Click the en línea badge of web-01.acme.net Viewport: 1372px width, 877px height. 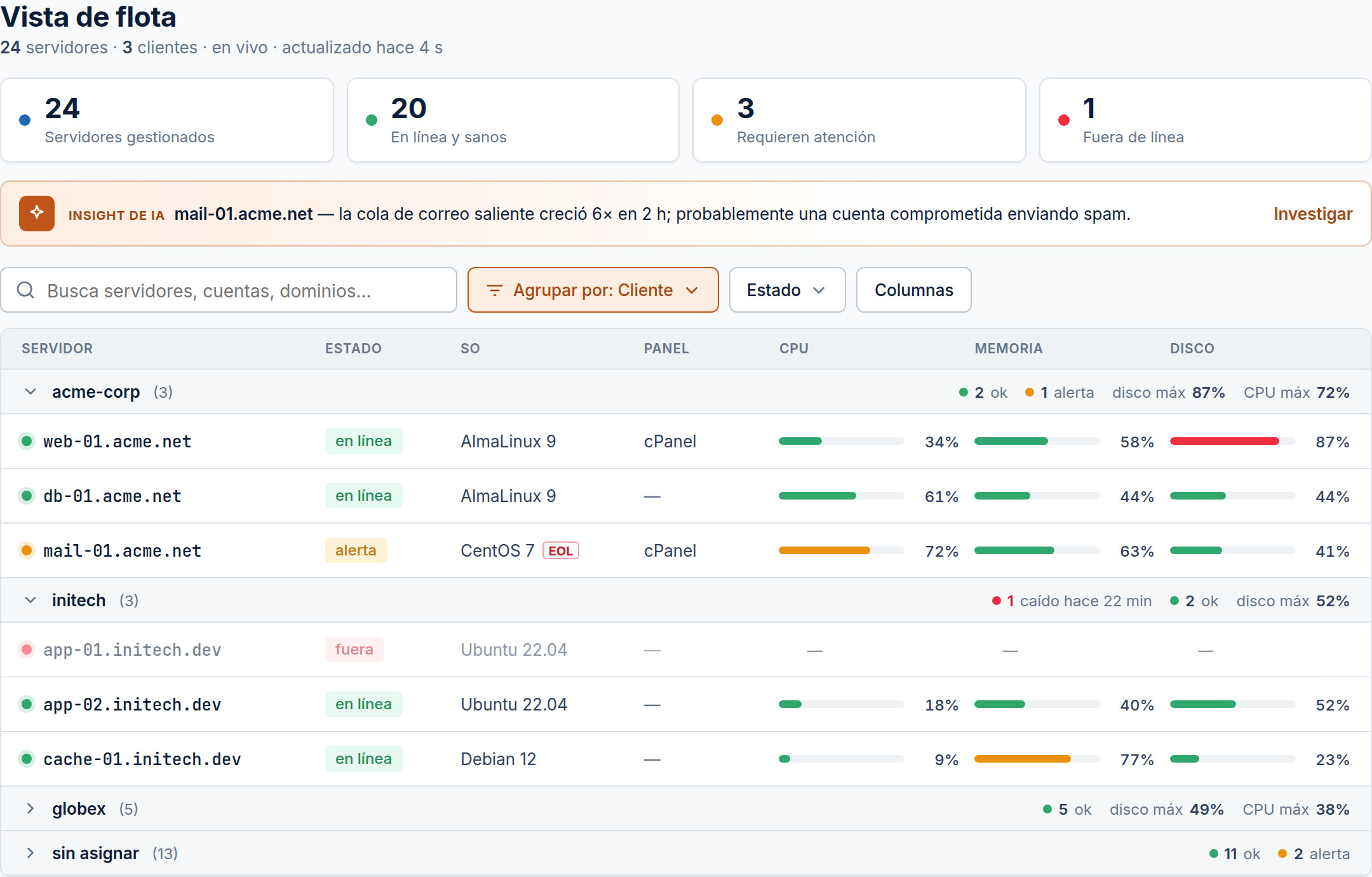pos(363,441)
